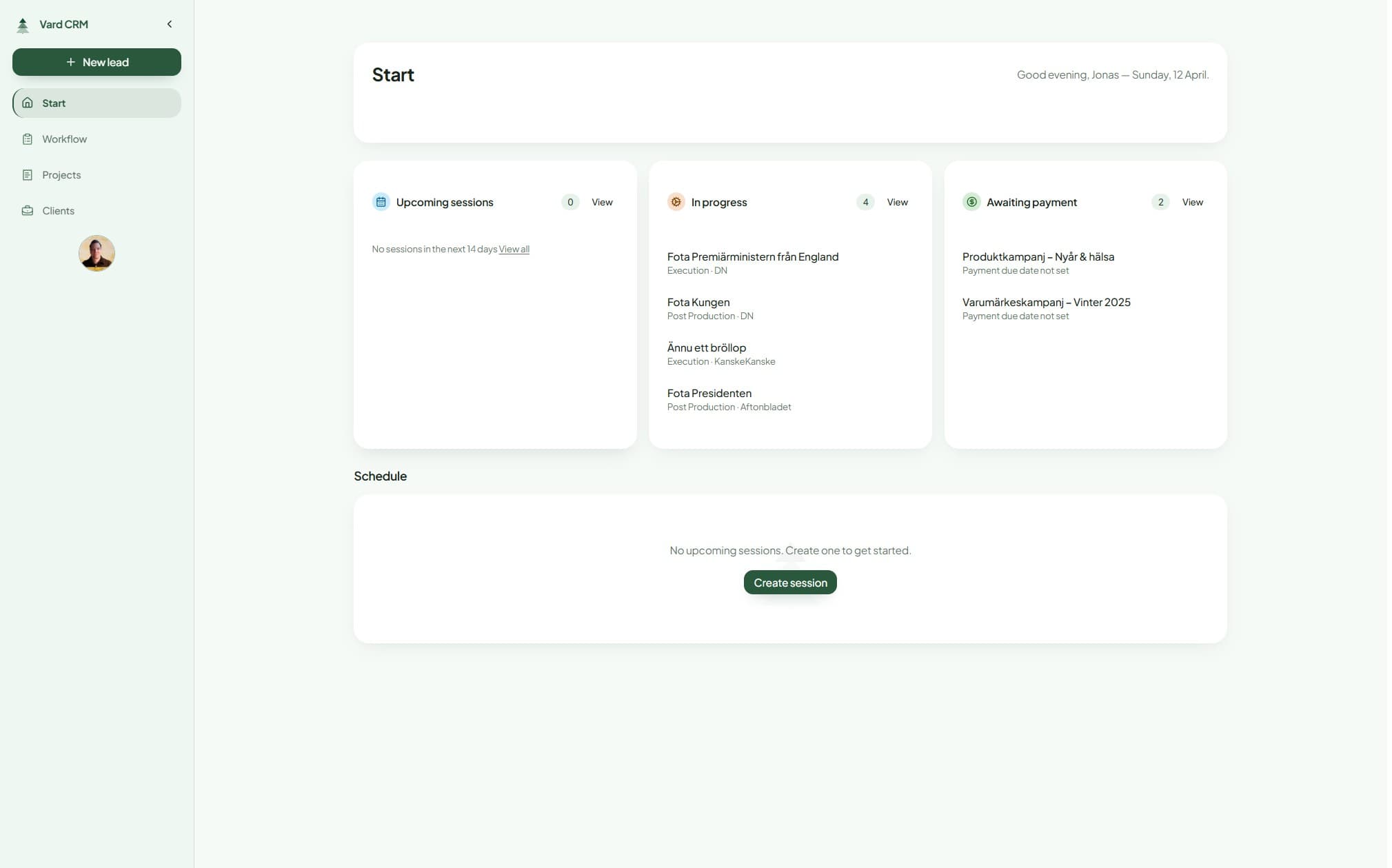Open the profile avatar picture
This screenshot has width=1392, height=868.
[x=97, y=253]
